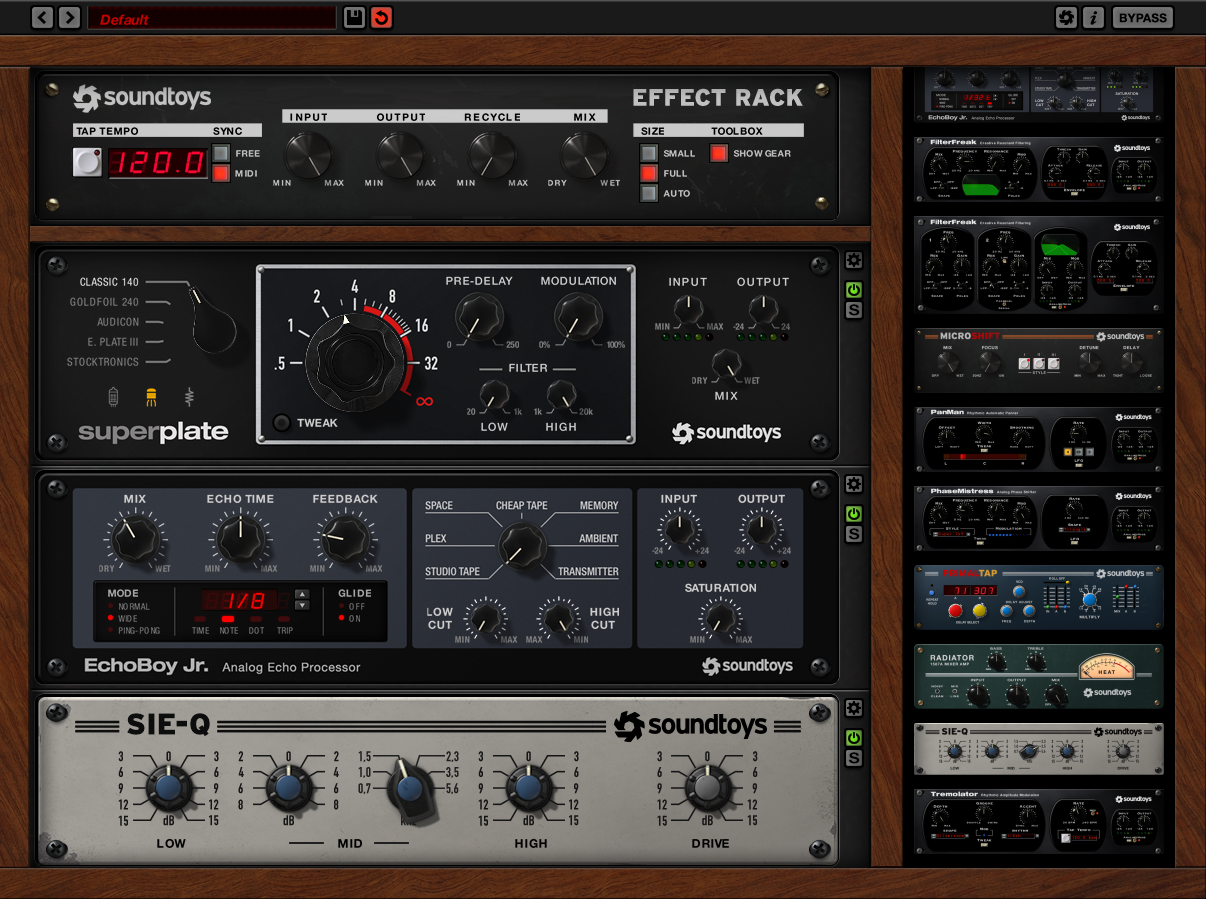Select the GOLDFOIL 240 plate type
The image size is (1206, 899).
coord(104,302)
